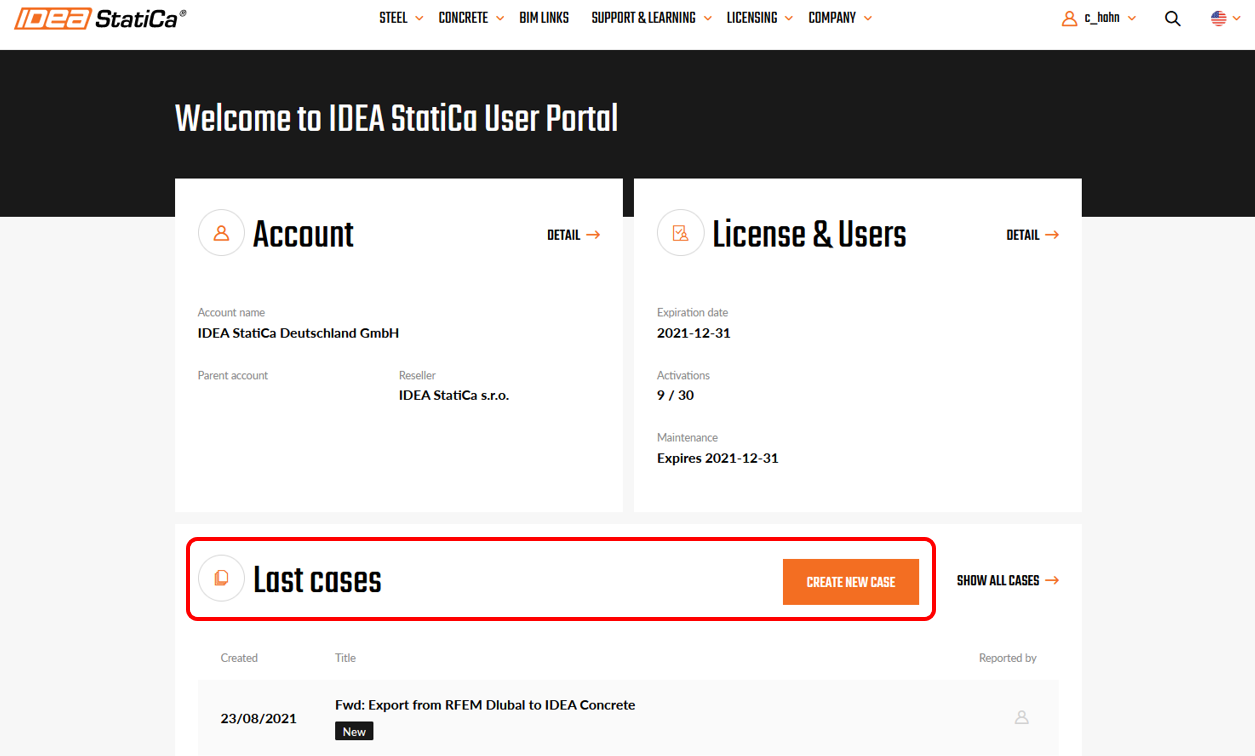Open the Support & Learning dropdown
Screen dimensions: 1255x756
tap(651, 18)
